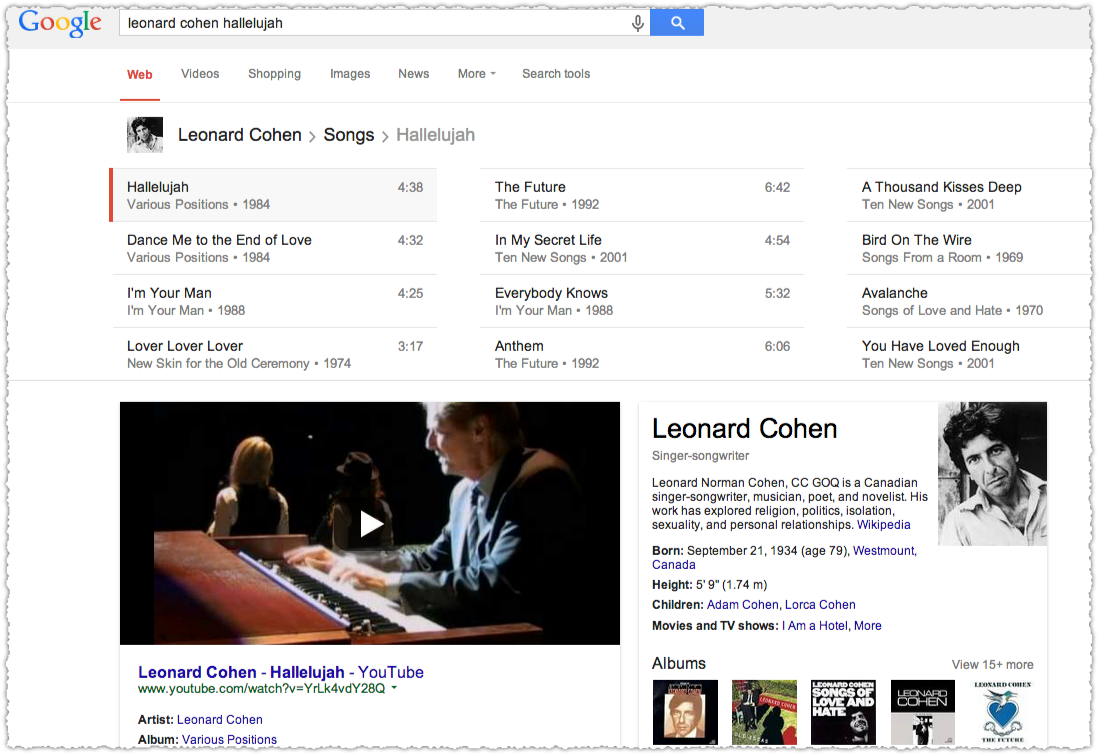Open the Shopping tab
Image resolution: width=1098 pixels, height=755 pixels.
pos(274,74)
